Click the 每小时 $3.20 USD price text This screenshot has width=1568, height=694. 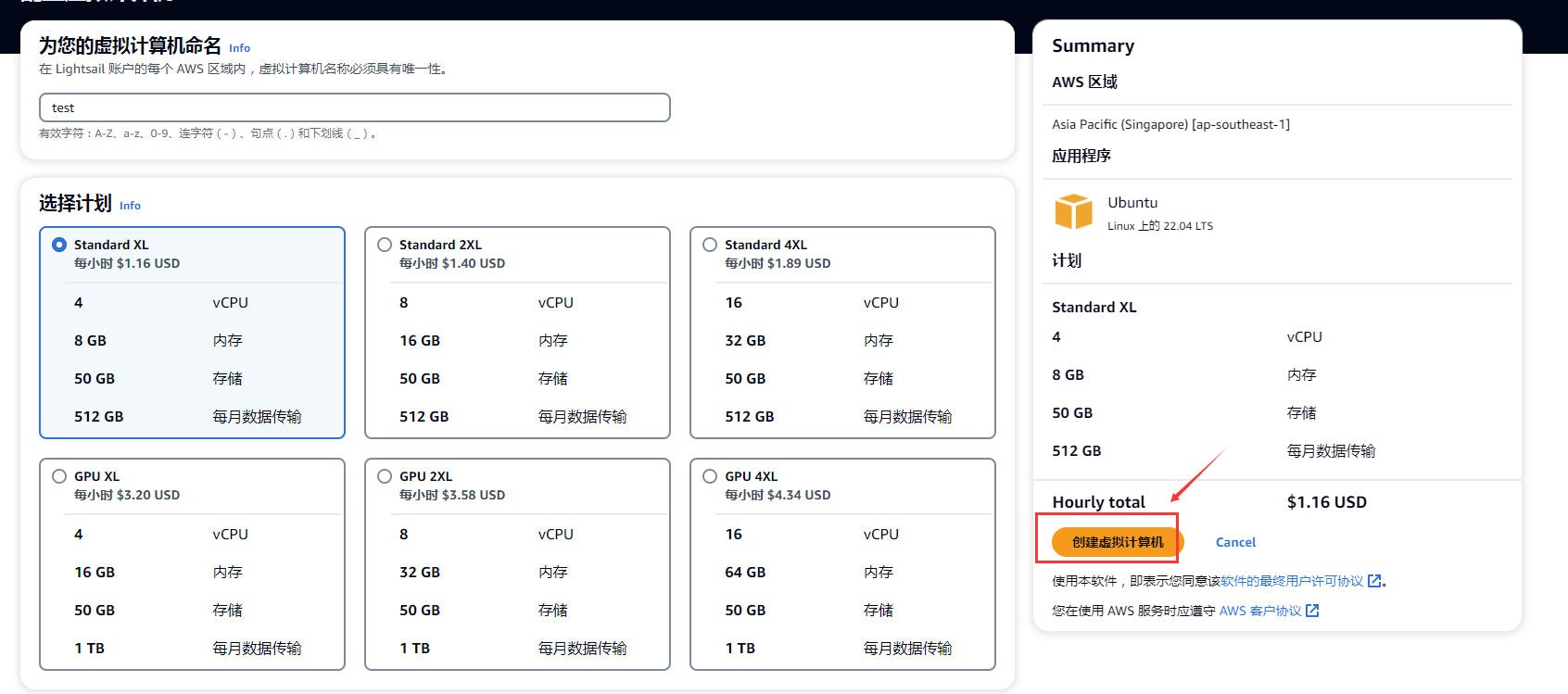point(127,495)
